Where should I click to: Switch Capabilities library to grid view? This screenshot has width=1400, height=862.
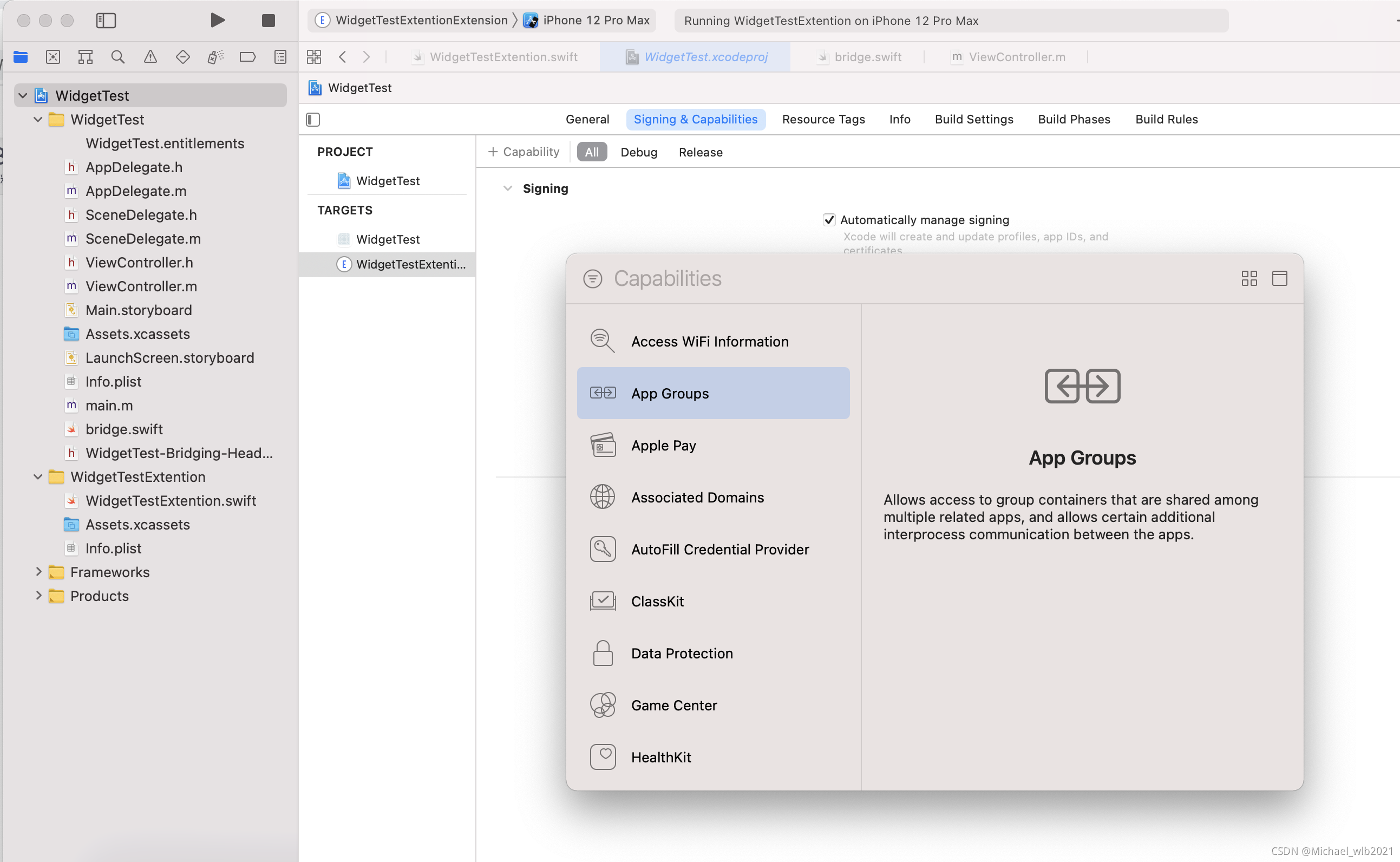(1249, 278)
